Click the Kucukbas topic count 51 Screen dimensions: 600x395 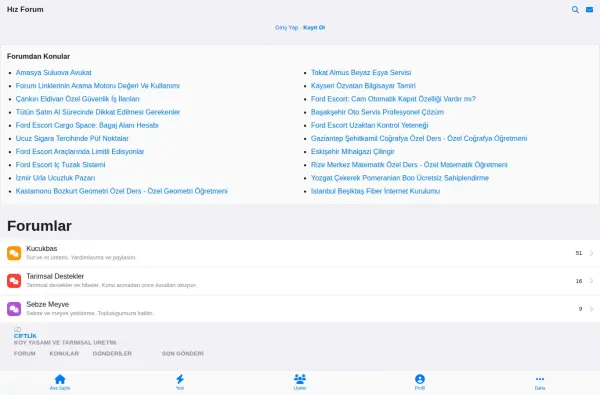[579, 253]
